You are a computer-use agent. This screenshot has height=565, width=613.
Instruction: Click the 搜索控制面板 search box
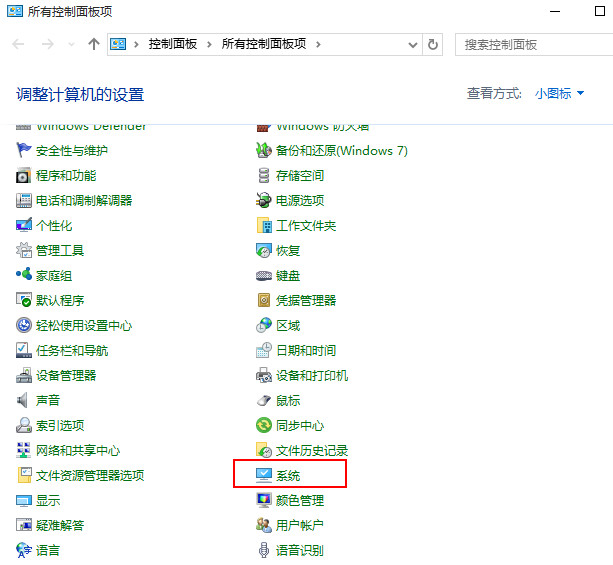click(x=534, y=45)
